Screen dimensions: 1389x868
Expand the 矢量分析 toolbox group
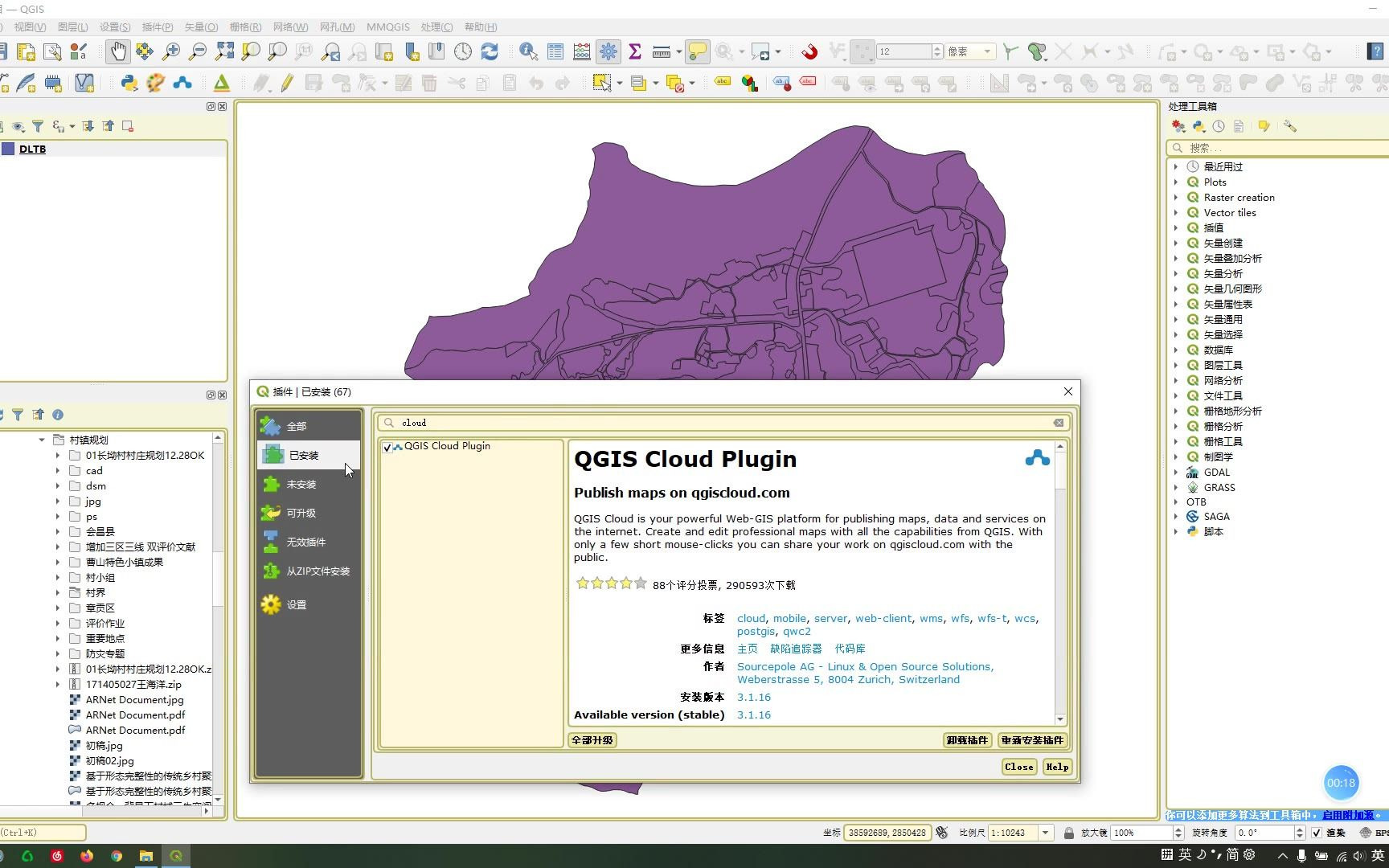[x=1176, y=273]
